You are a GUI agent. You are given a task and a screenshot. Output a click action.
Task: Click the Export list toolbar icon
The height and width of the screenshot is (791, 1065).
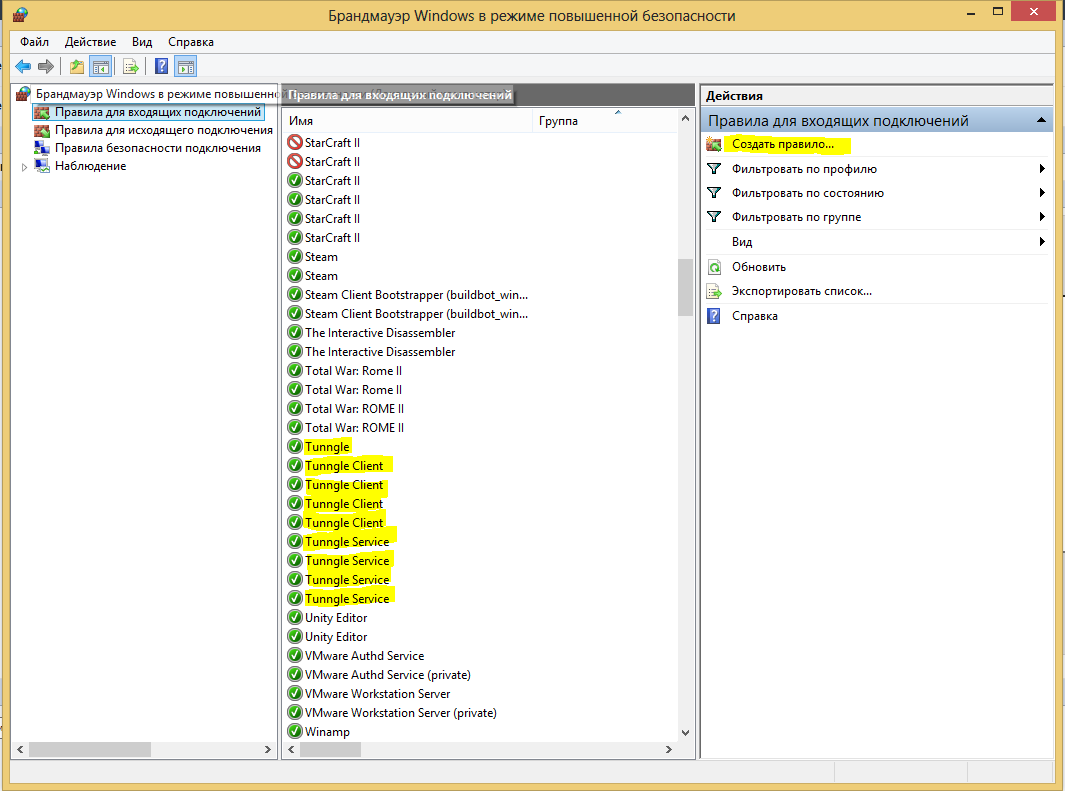coord(130,67)
